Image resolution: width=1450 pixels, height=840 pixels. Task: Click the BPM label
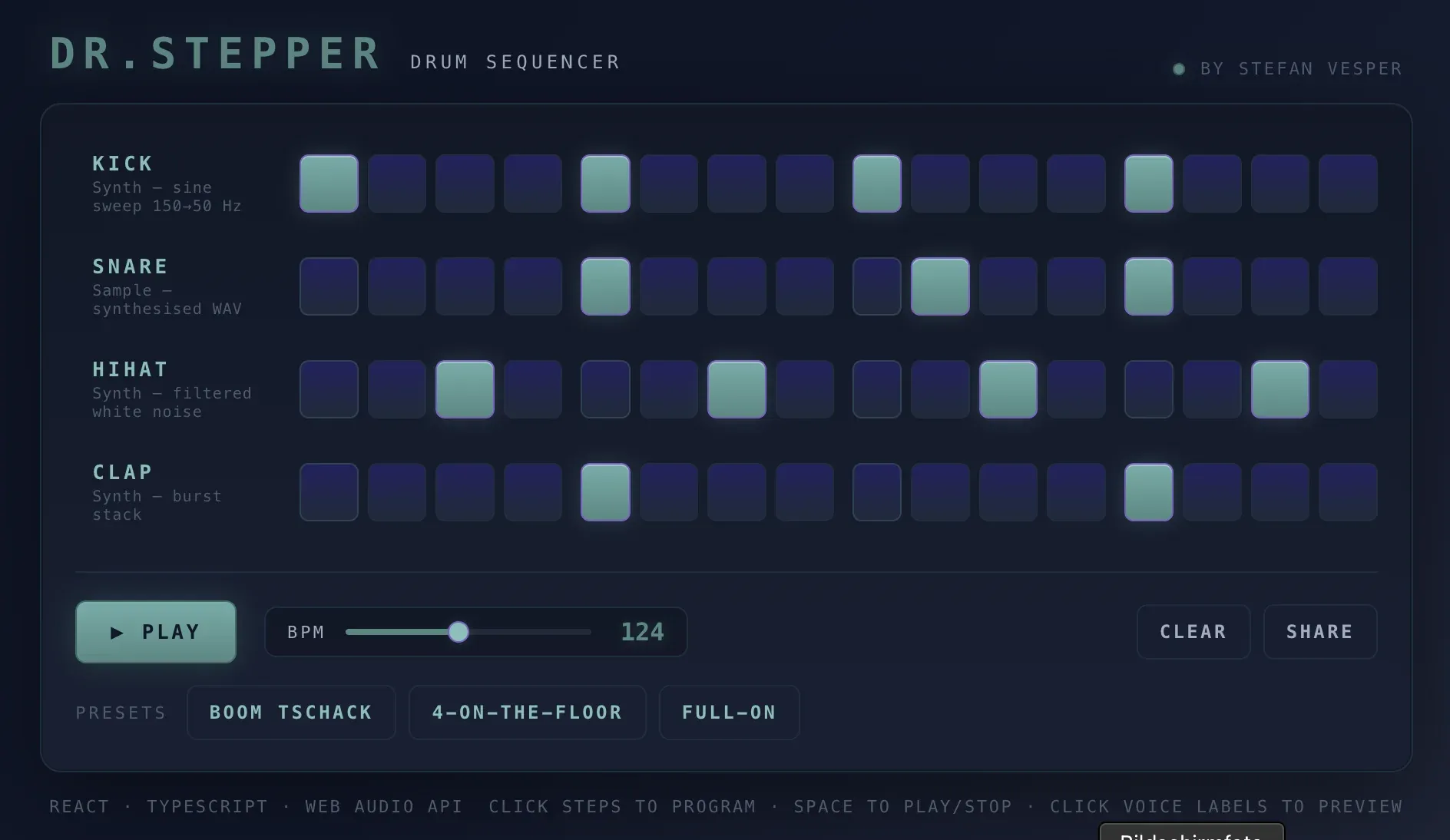pos(306,632)
